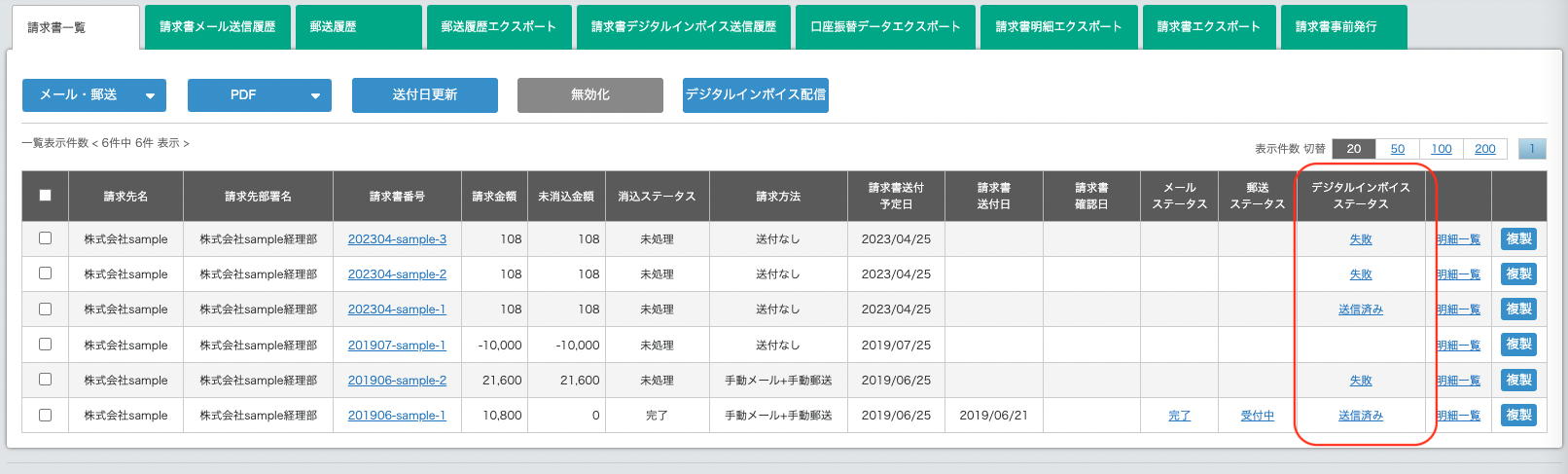
Task: Open invoice number 201906-sample-2
Action: click(x=397, y=381)
